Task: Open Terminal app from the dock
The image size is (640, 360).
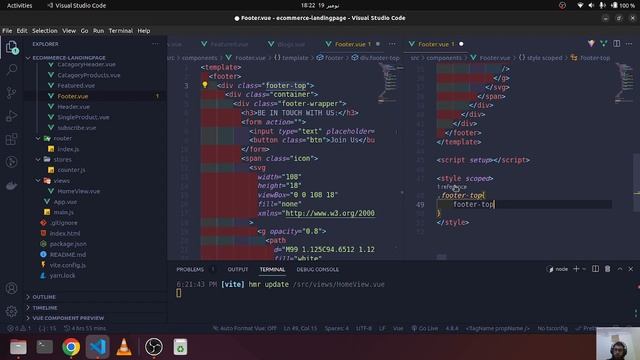Action: pyautogui.click(x=44, y=347)
